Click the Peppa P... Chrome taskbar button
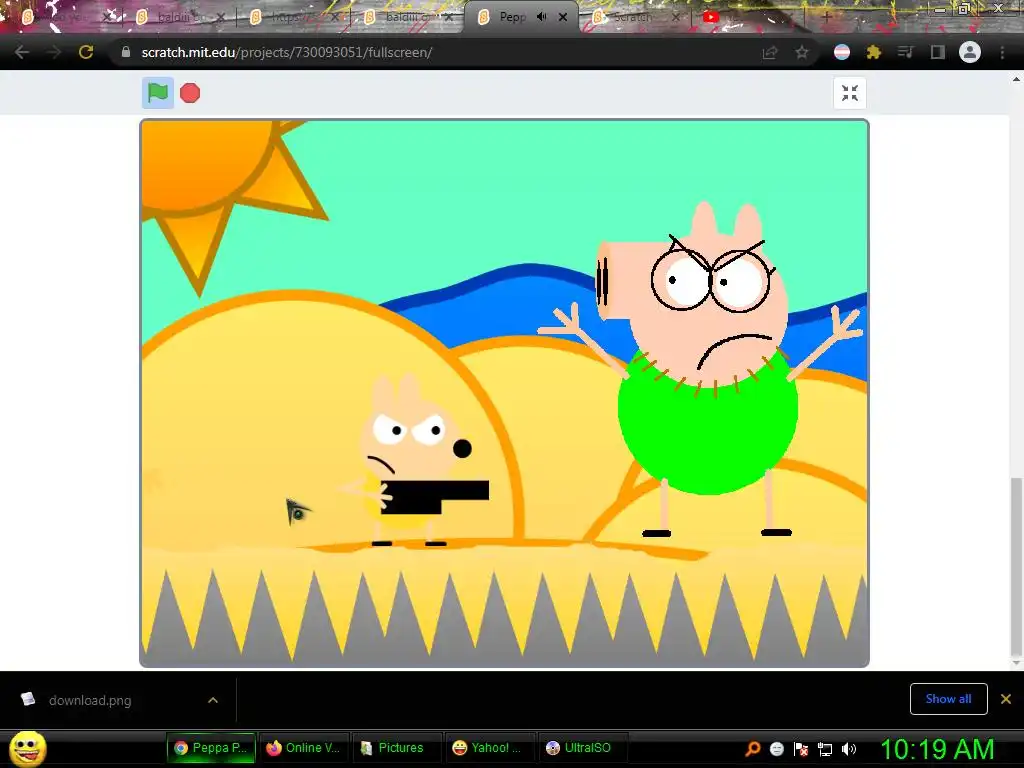 211,748
